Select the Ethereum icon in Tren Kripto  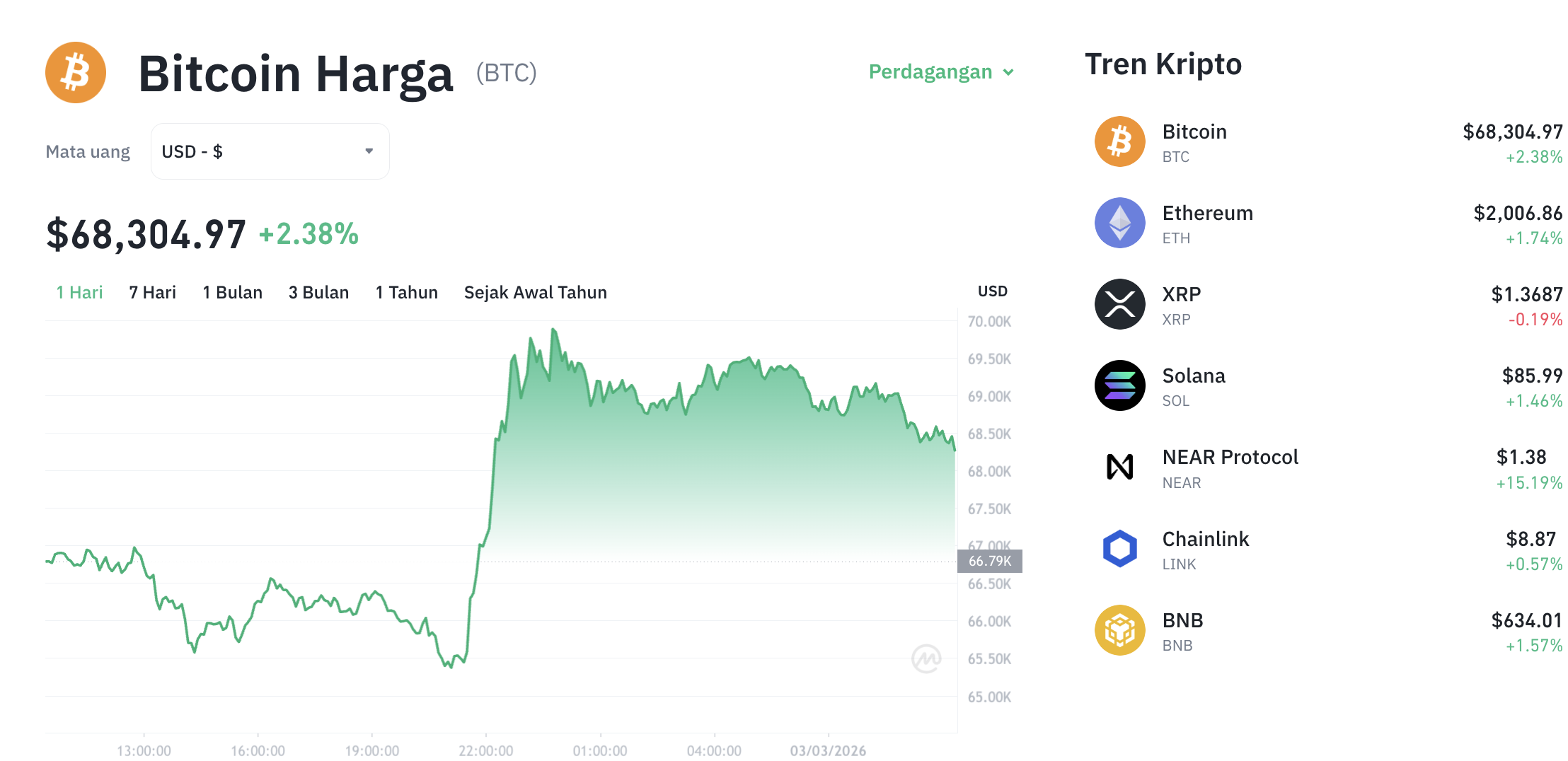(1119, 223)
